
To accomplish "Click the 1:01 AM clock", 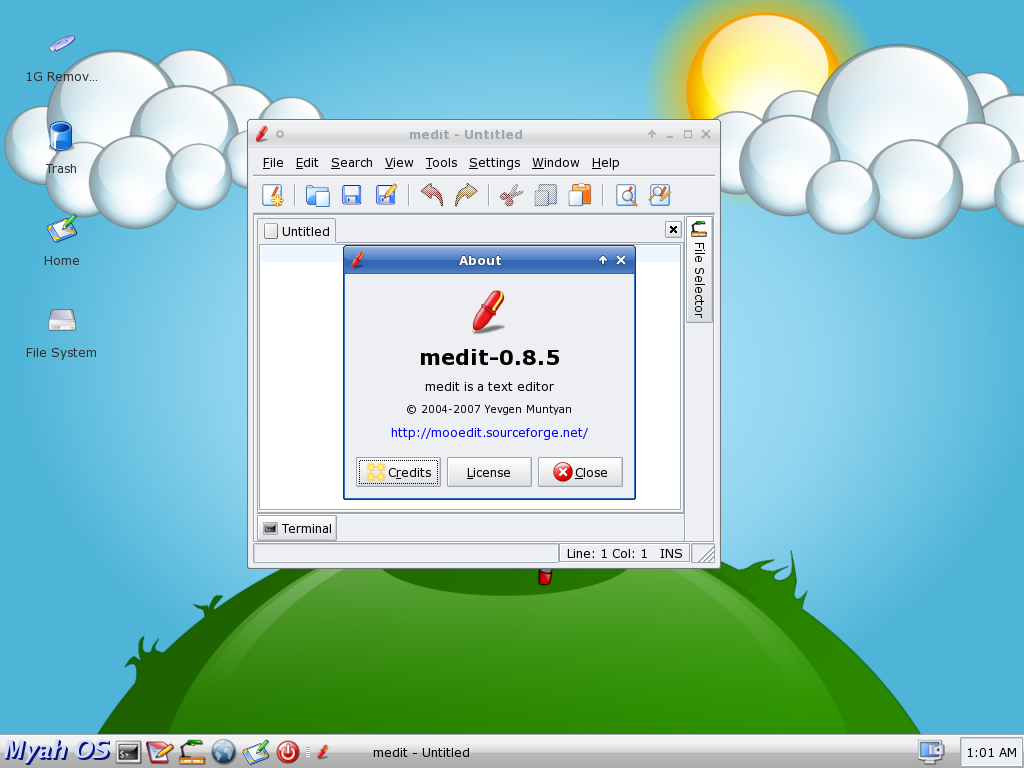I will [x=991, y=752].
